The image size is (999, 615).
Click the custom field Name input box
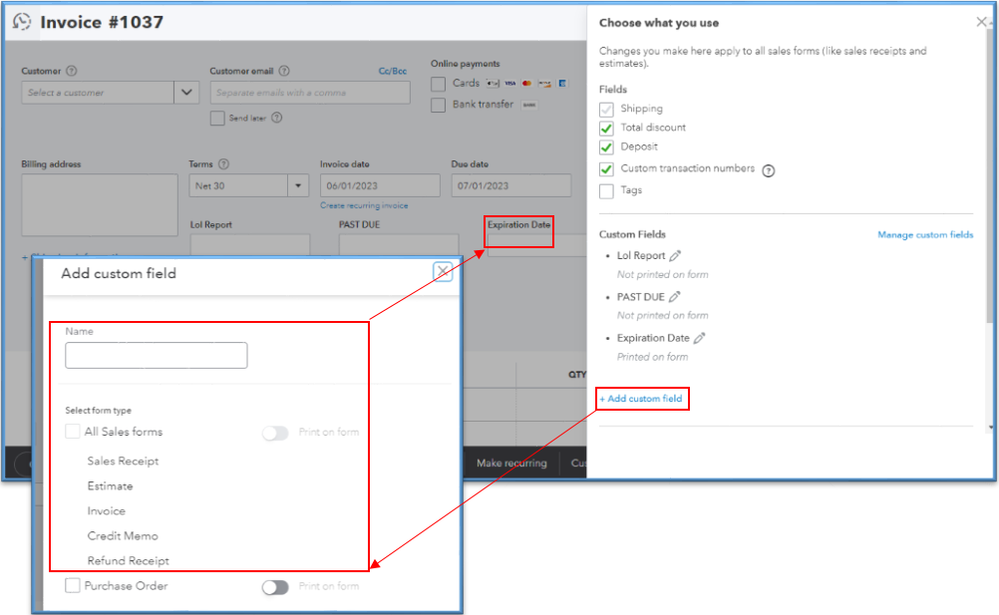[x=156, y=355]
